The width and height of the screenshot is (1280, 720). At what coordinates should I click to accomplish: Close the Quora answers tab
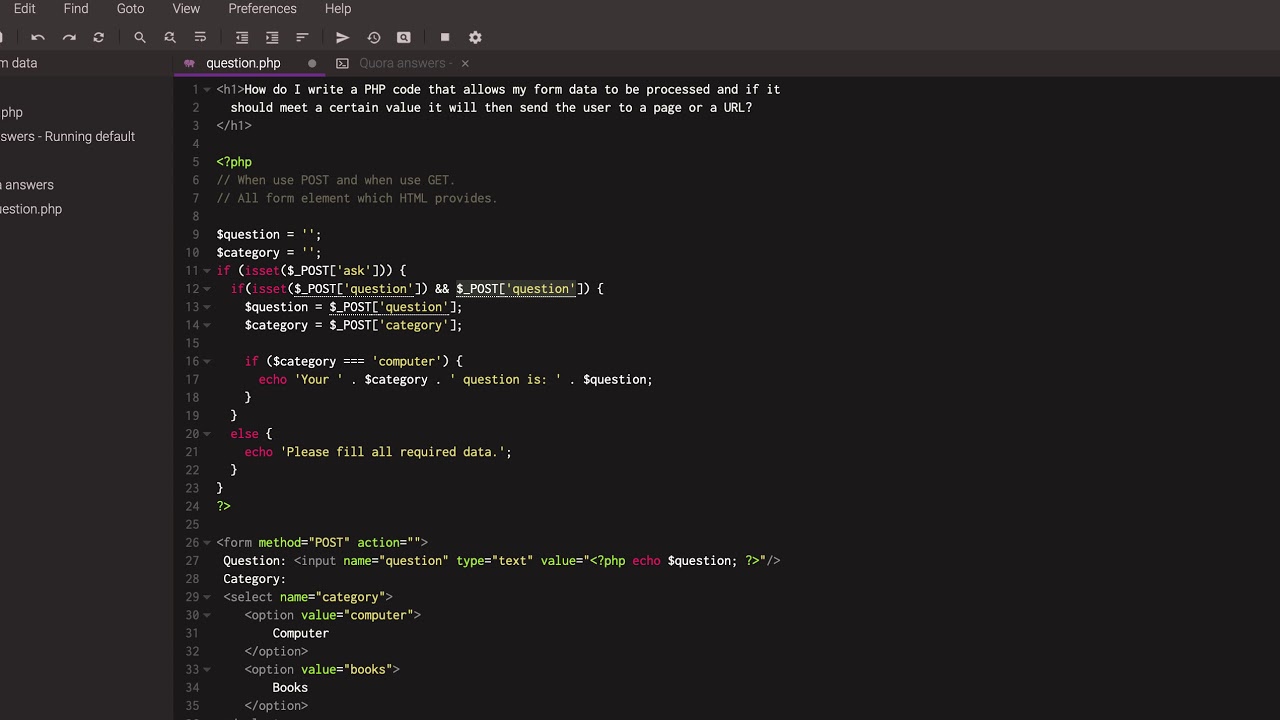[x=465, y=63]
